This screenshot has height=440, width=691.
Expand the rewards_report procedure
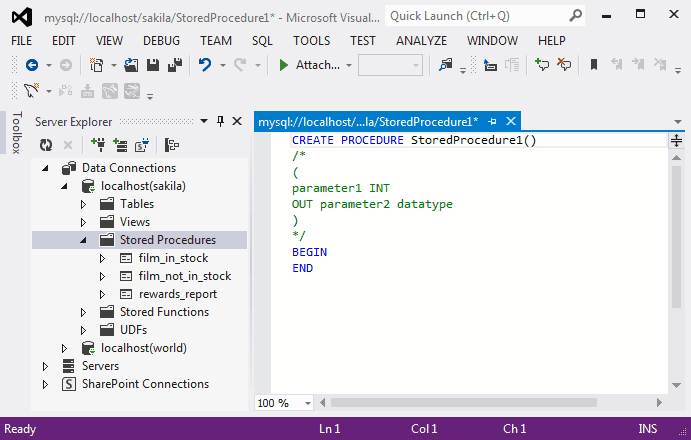click(102, 295)
